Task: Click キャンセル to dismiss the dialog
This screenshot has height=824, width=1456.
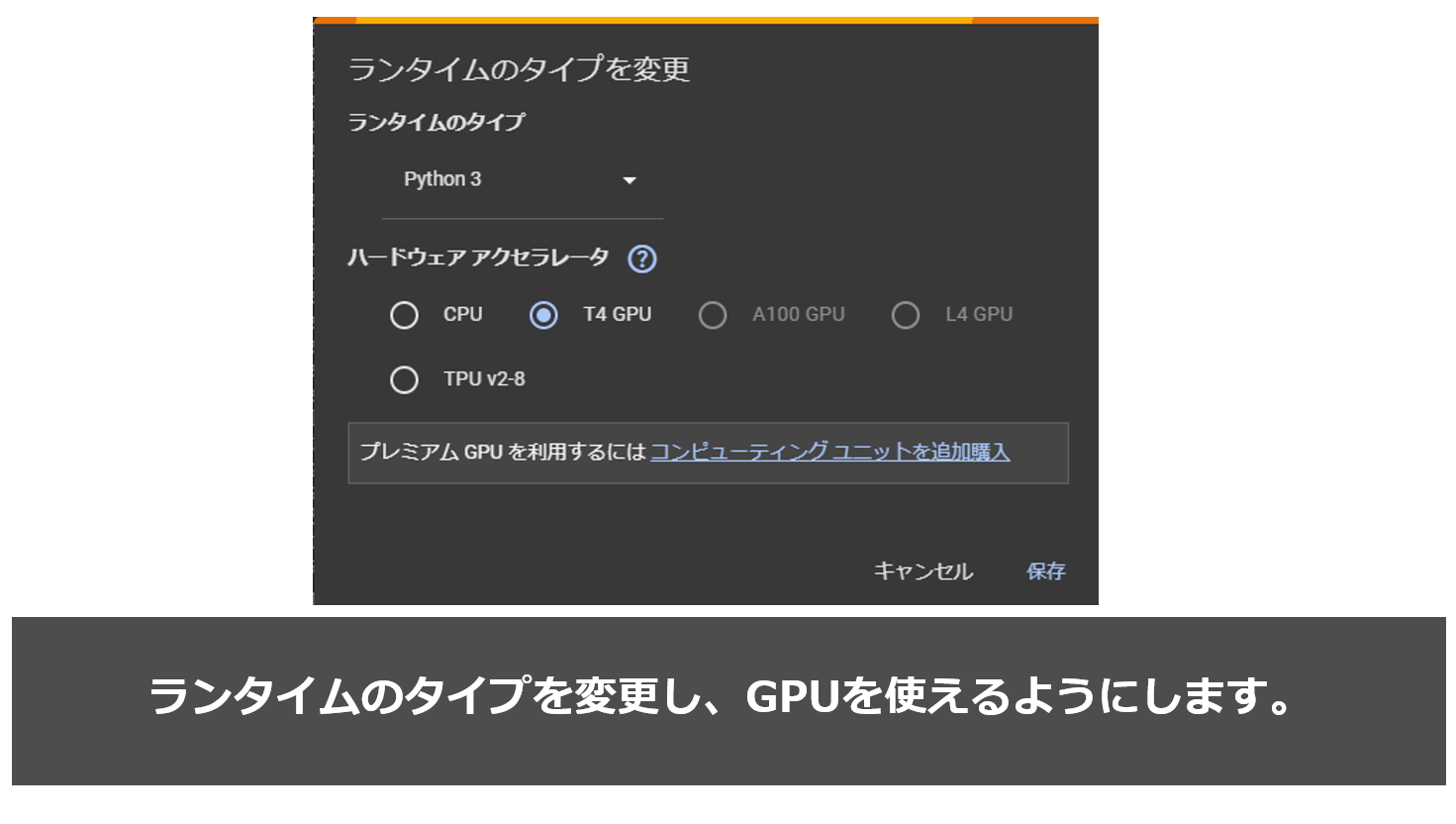Action: [922, 571]
